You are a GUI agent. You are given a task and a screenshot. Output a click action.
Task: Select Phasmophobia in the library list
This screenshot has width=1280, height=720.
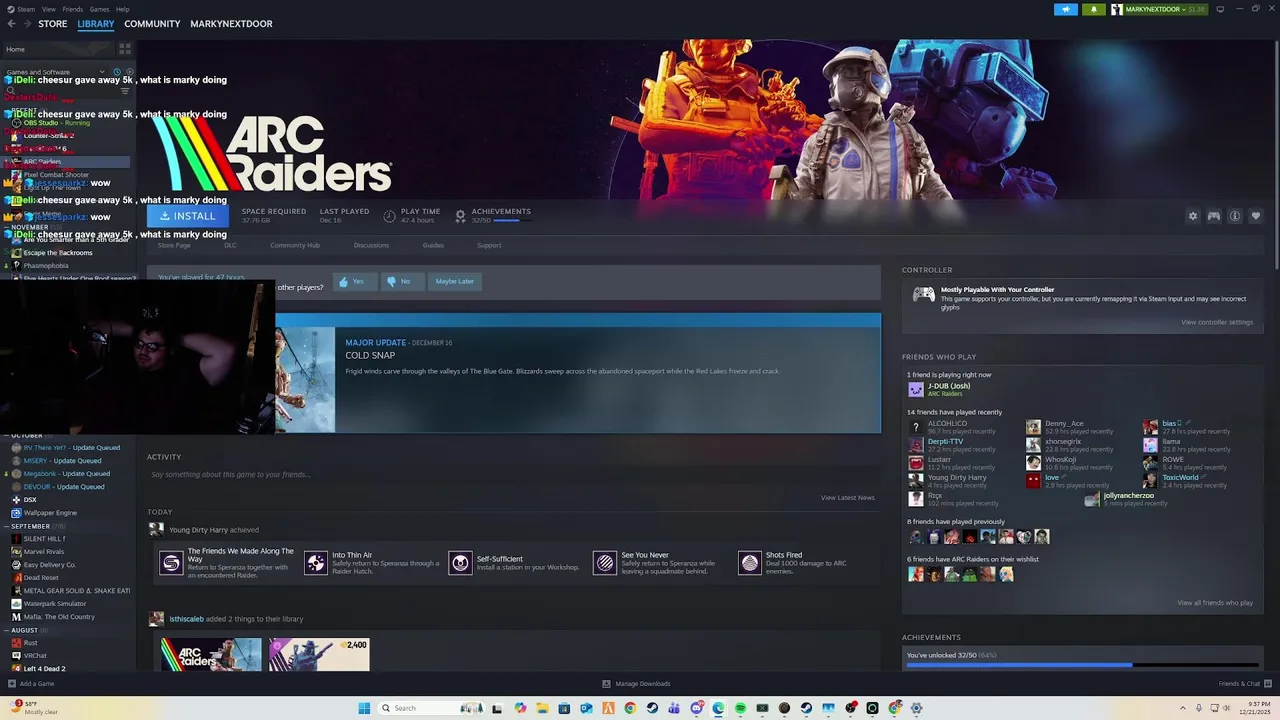coord(45,266)
